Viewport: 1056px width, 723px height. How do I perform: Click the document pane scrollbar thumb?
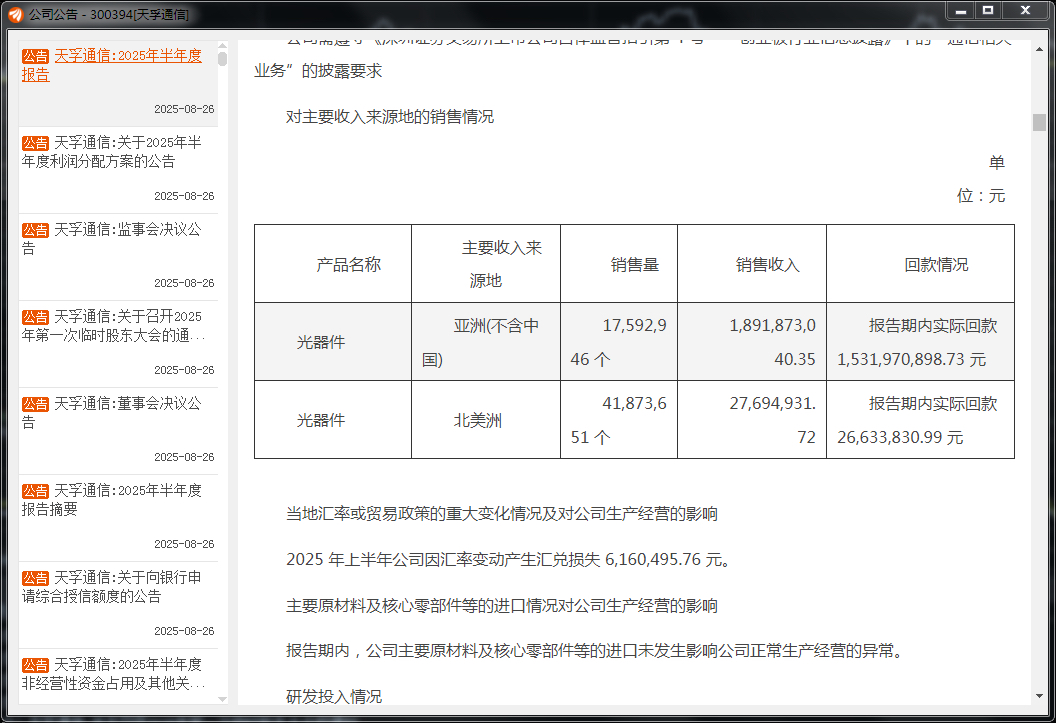pos(1039,123)
